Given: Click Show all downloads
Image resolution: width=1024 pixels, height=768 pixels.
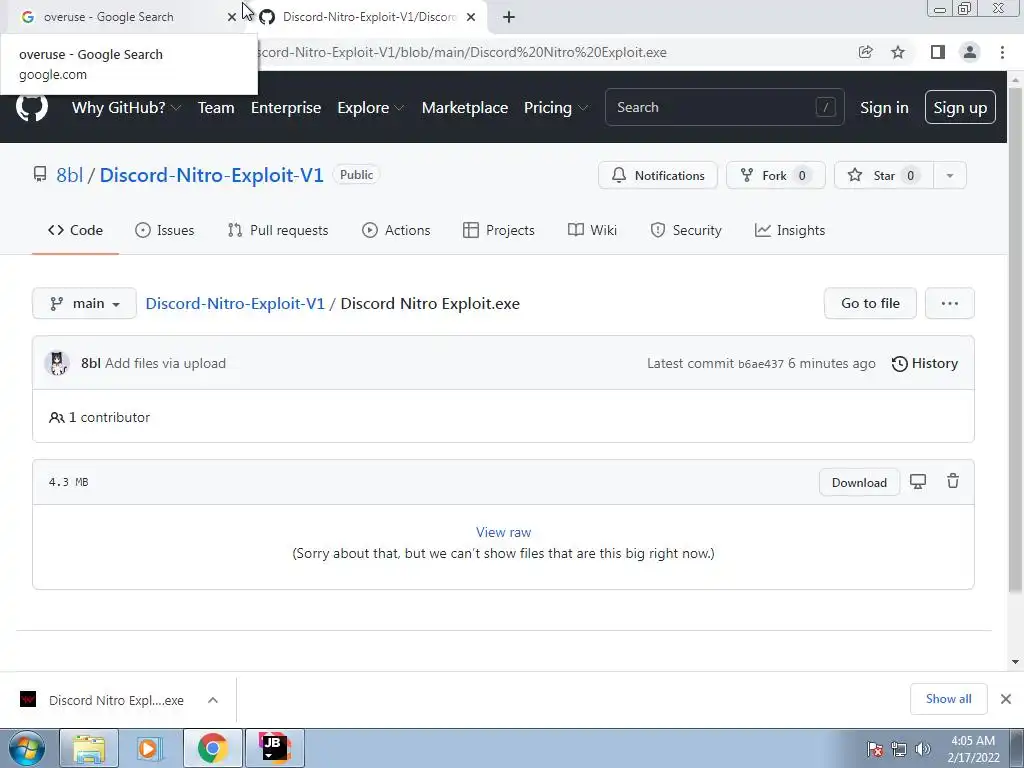Looking at the screenshot, I should pyautogui.click(x=948, y=699).
